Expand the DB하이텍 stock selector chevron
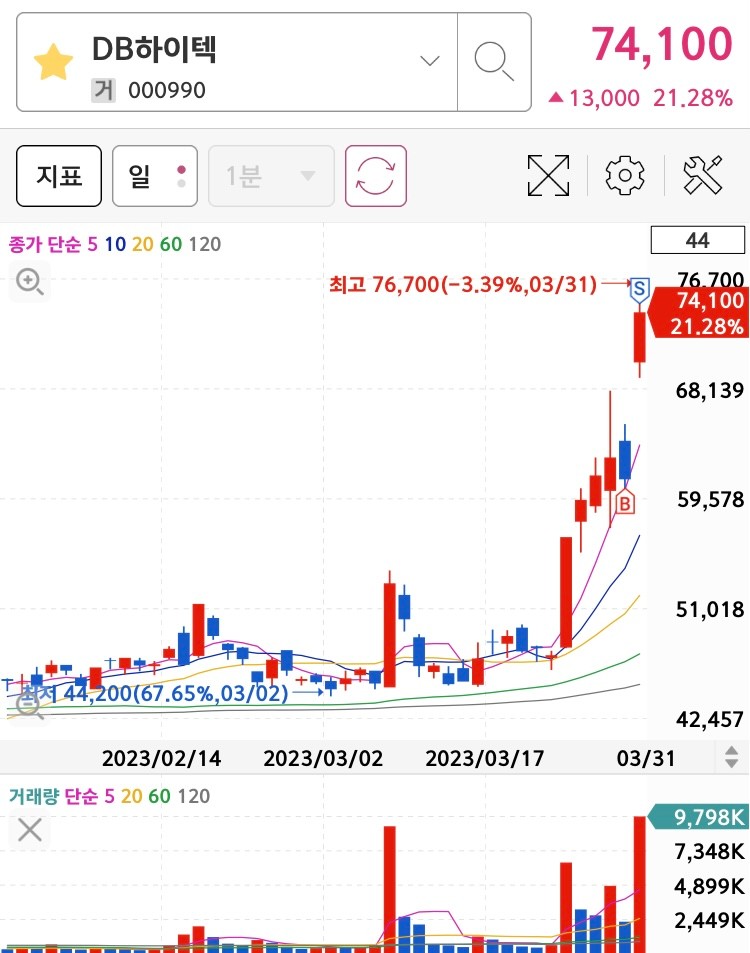 point(430,61)
